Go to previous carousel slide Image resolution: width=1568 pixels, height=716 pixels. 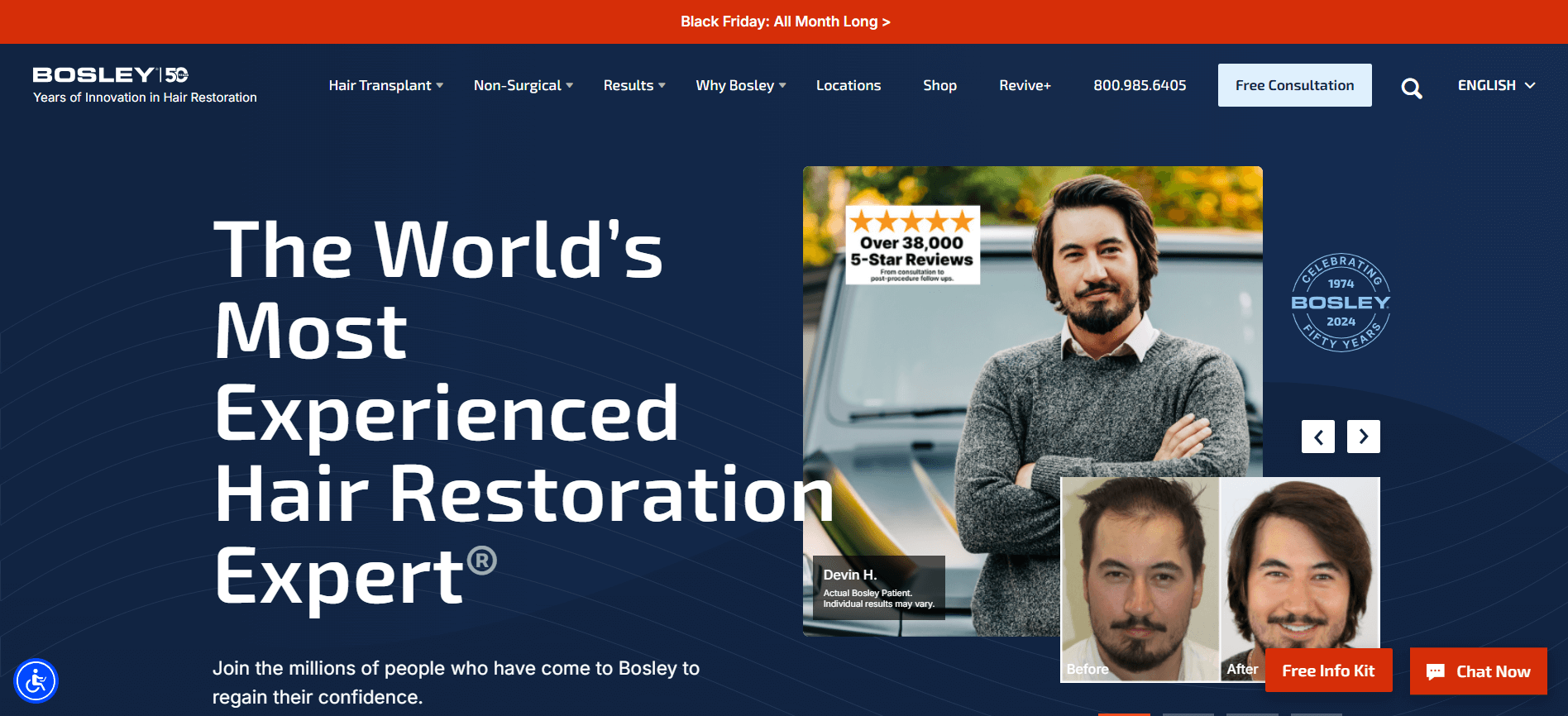pyautogui.click(x=1317, y=437)
